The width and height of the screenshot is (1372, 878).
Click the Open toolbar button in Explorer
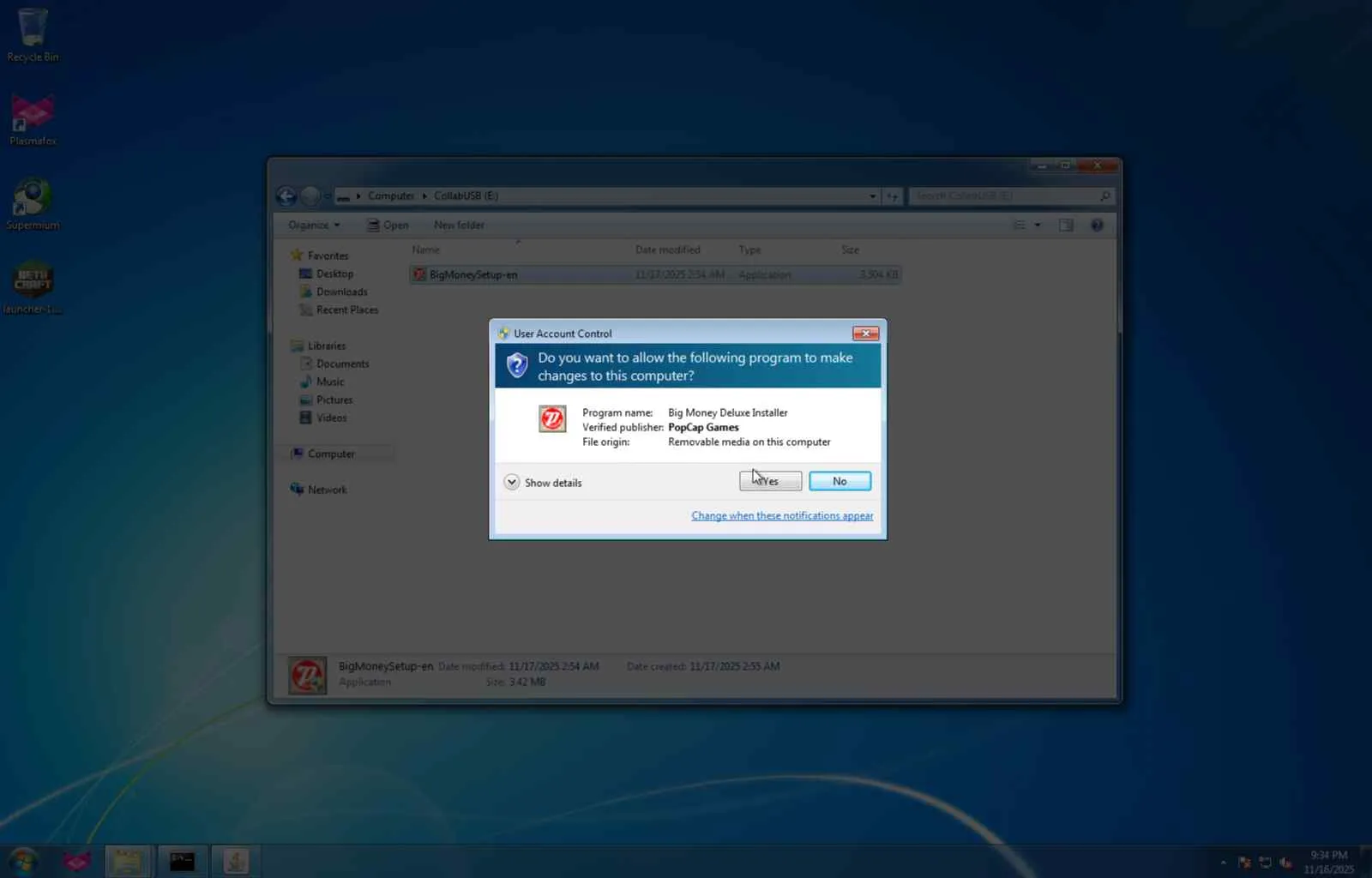coord(388,225)
